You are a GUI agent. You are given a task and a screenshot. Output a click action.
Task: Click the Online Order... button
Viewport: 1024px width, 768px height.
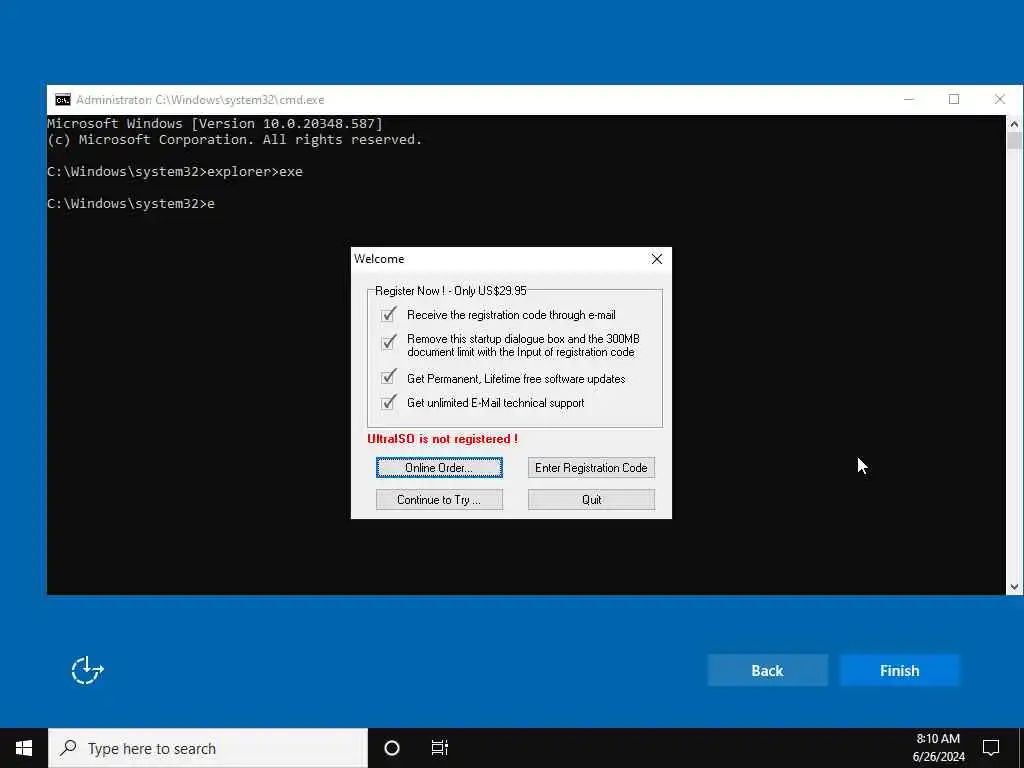point(439,468)
